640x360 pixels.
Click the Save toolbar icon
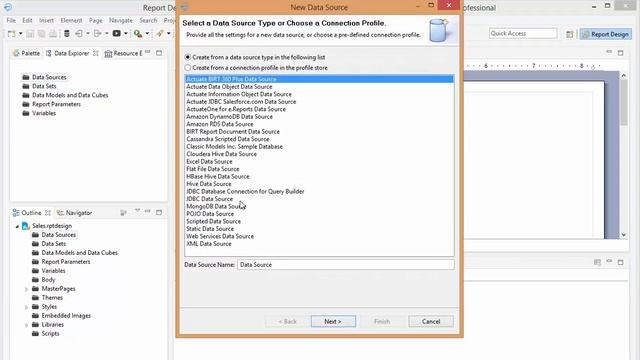[30, 34]
